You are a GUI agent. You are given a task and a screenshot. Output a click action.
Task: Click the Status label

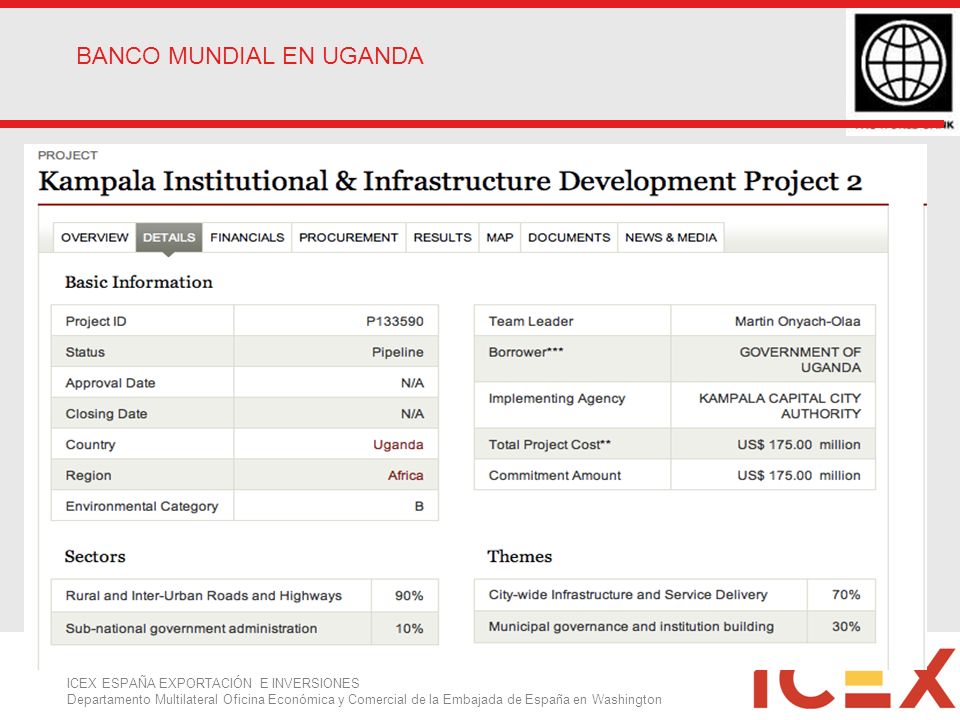(85, 352)
